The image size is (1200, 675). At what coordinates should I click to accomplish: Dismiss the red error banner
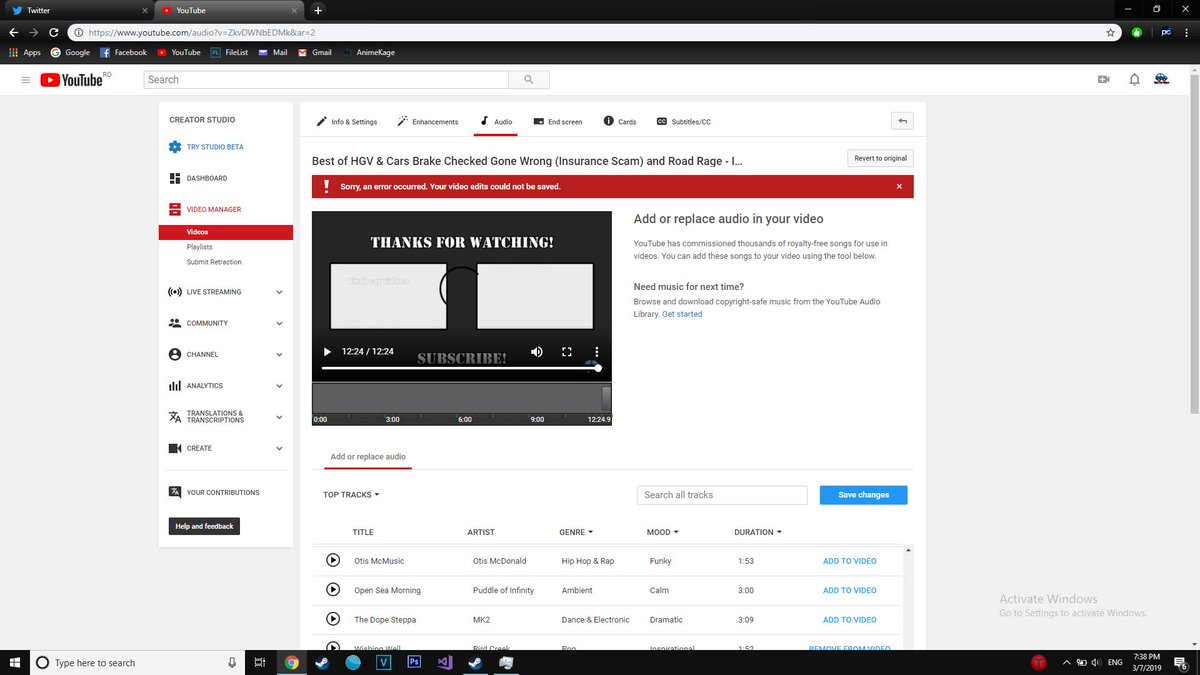[899, 186]
